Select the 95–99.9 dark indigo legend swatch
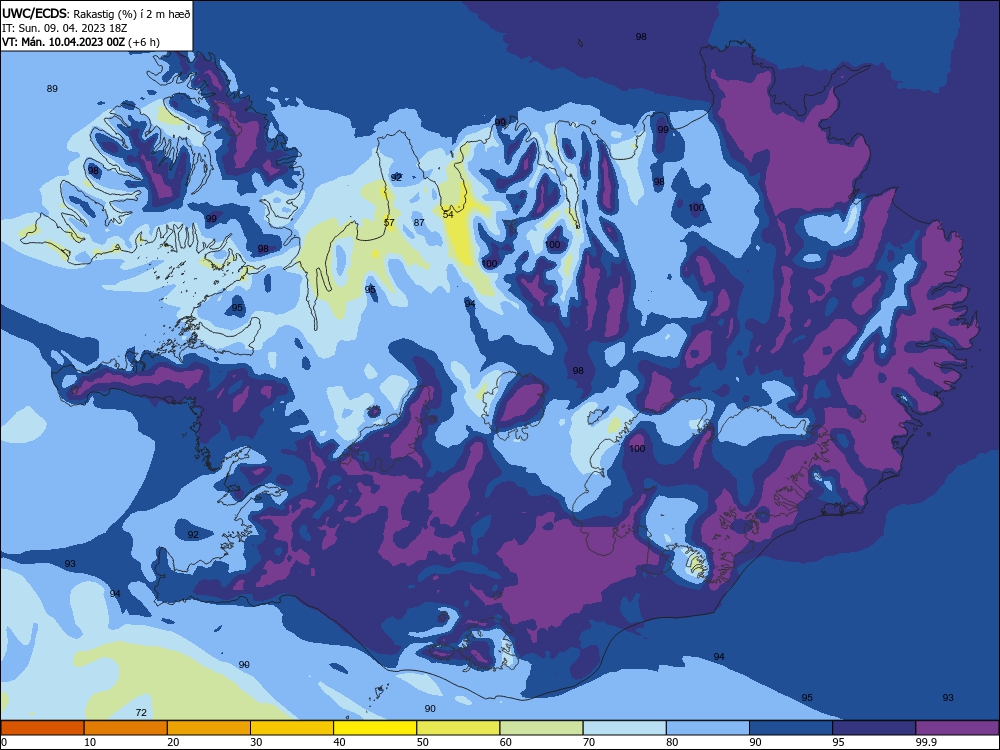 coord(874,728)
